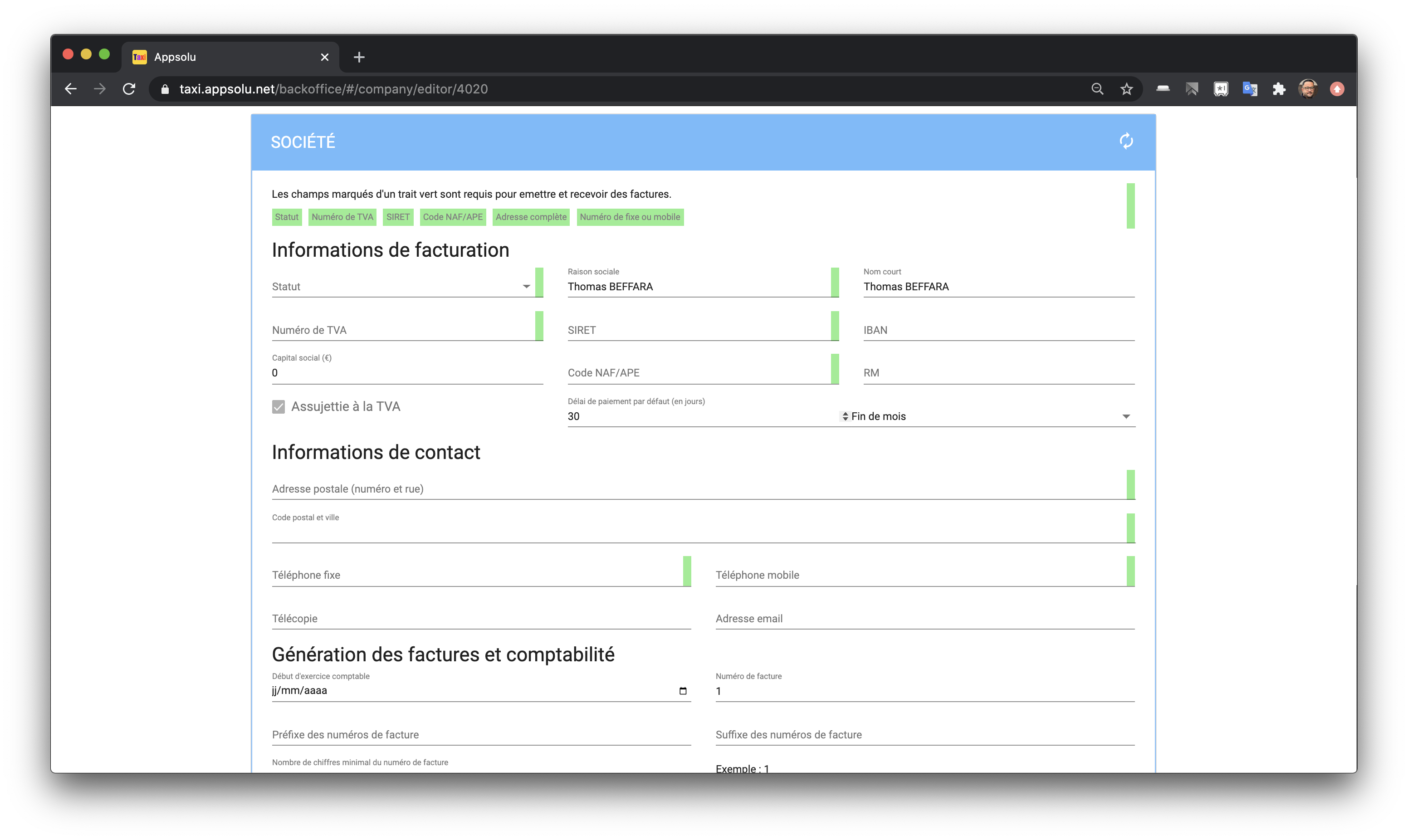Expand the Fin de mois dropdown
This screenshot has width=1408, height=840.
coord(1125,417)
